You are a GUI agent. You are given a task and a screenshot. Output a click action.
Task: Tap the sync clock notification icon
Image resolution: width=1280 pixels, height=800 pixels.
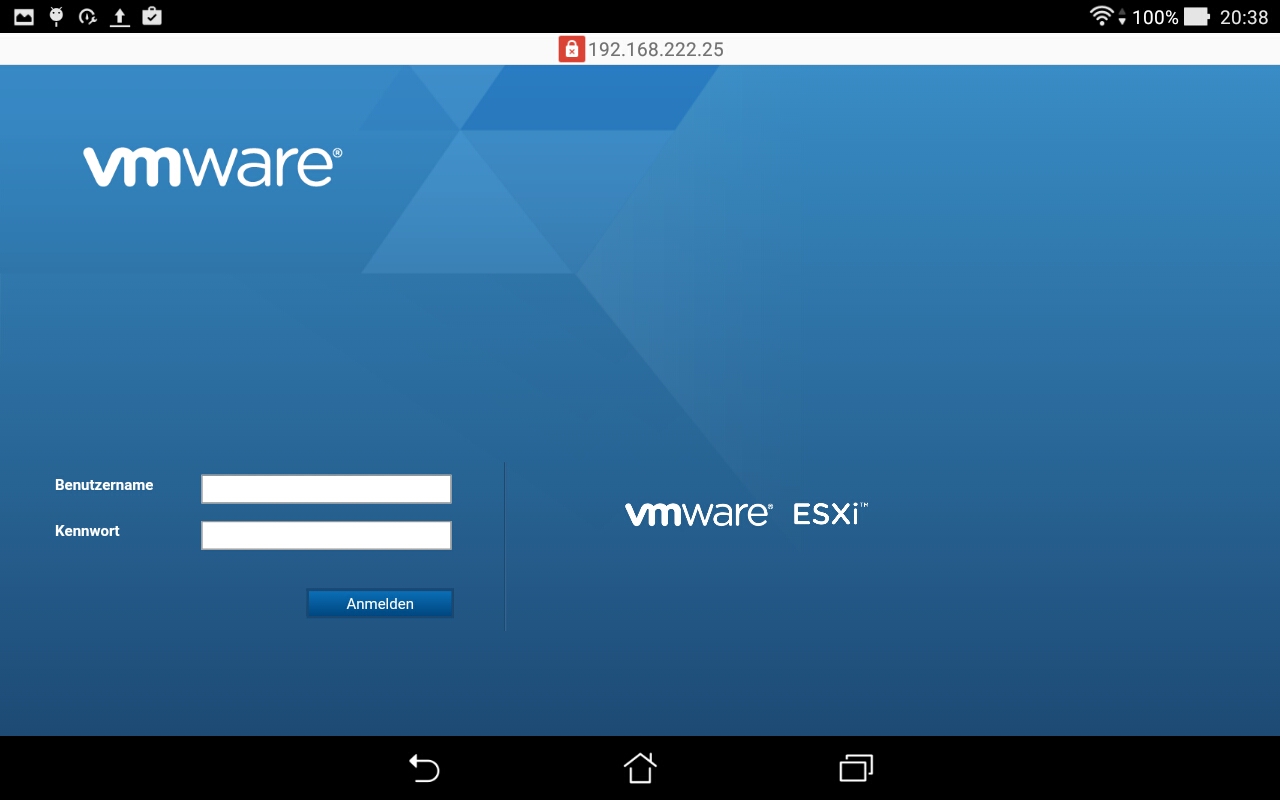coord(88,16)
